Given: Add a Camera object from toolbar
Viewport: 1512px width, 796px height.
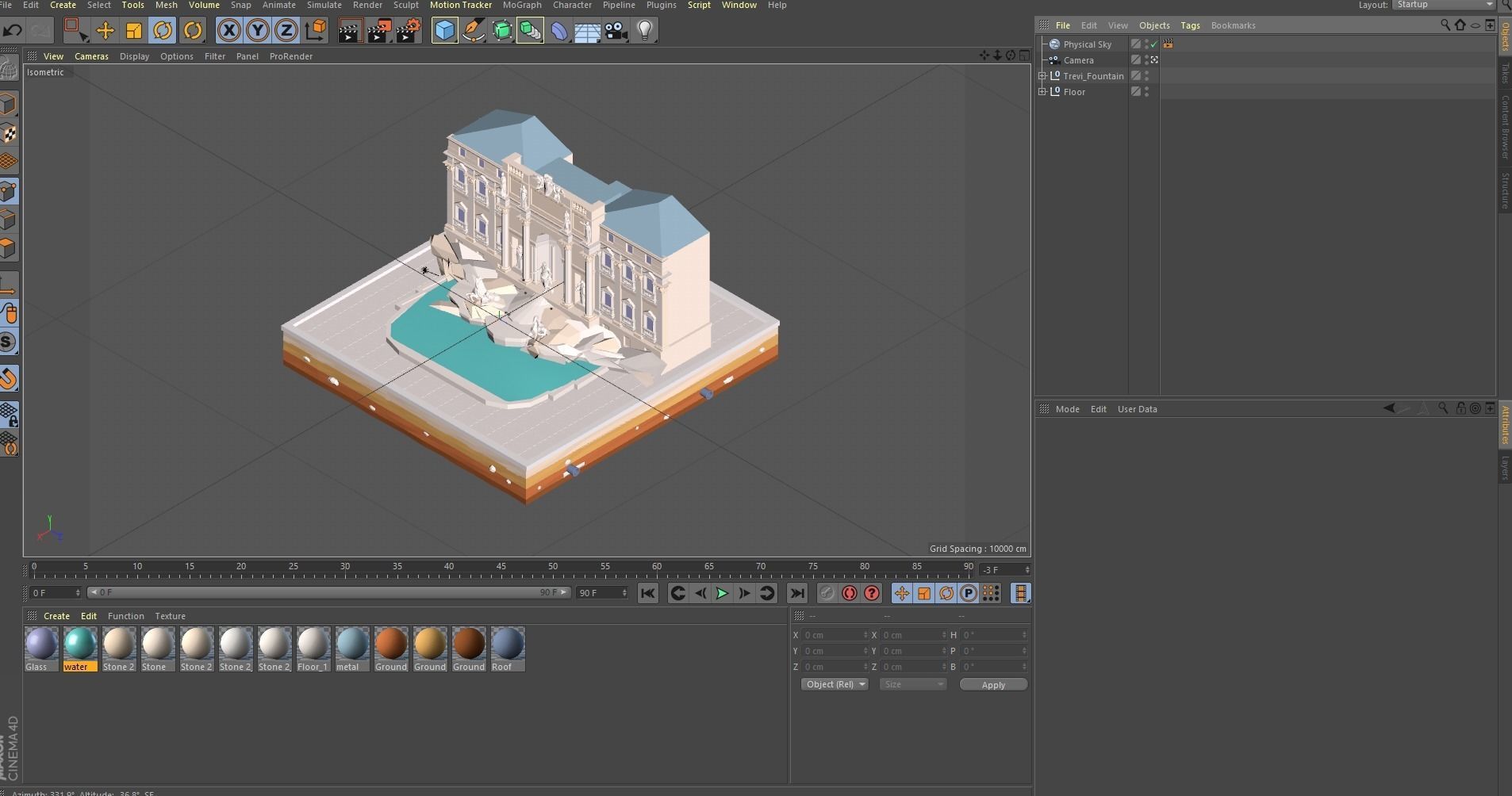Looking at the screenshot, I should (616, 31).
